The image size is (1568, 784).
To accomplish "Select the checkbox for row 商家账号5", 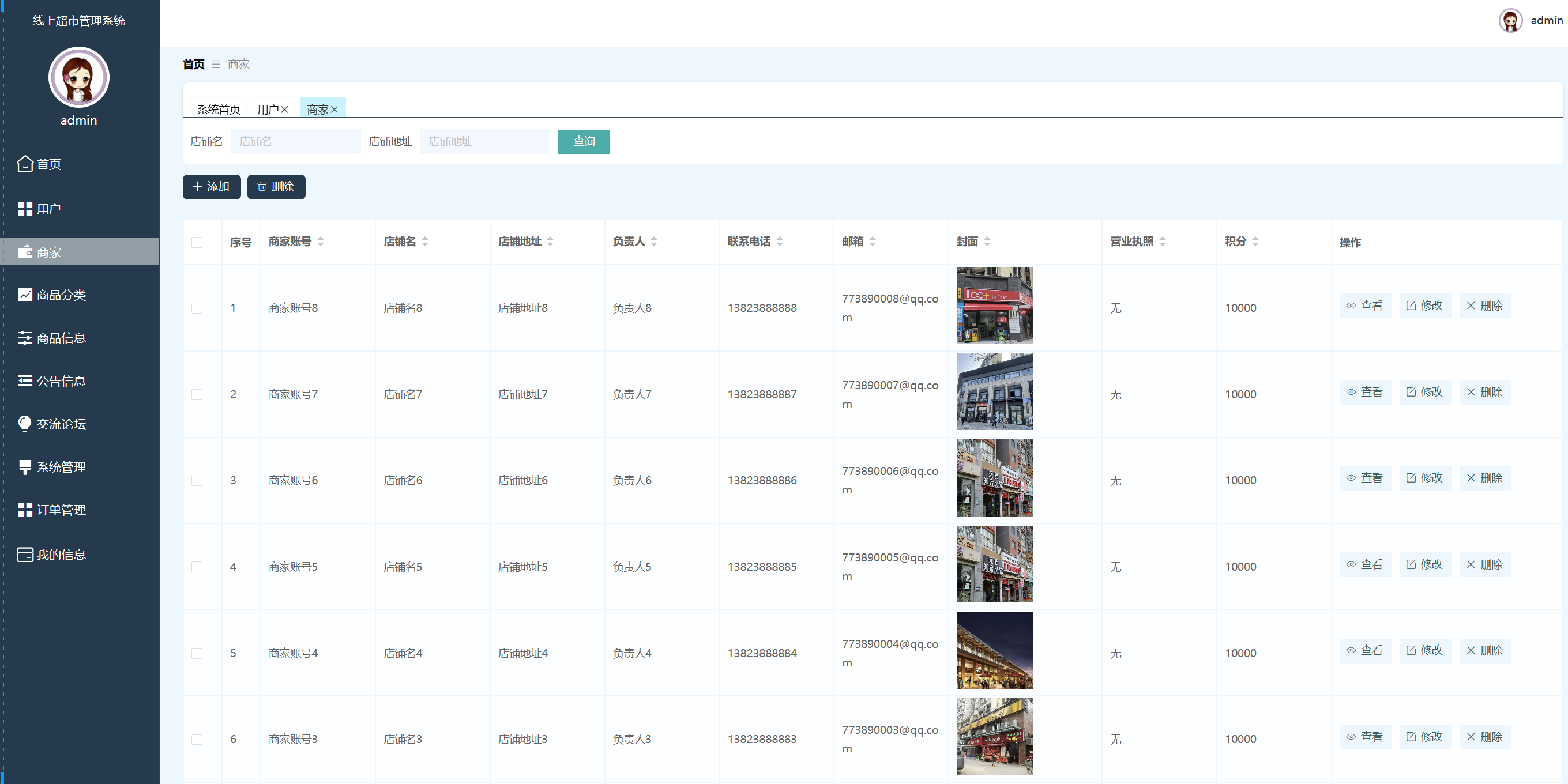I will [197, 567].
